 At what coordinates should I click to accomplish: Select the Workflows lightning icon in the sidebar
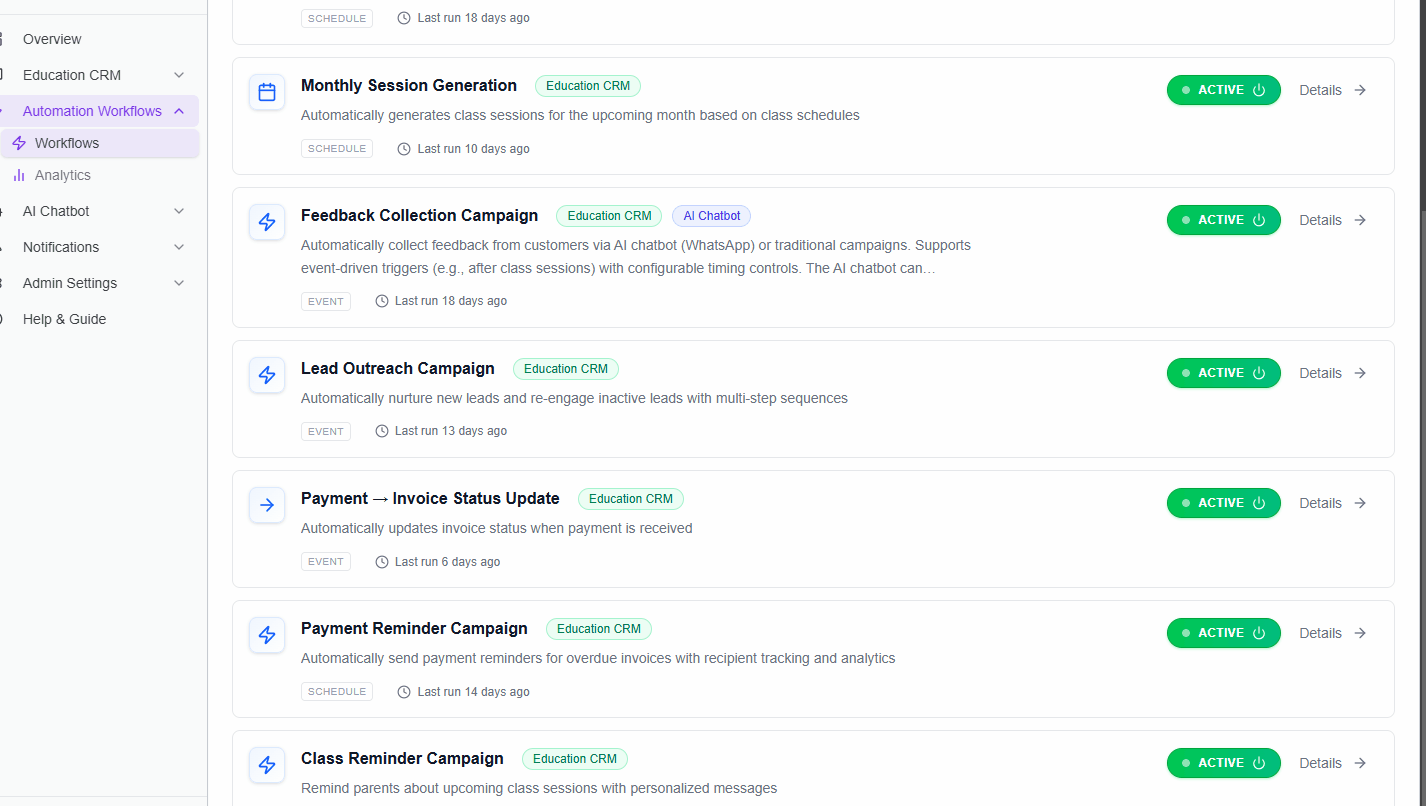point(18,143)
